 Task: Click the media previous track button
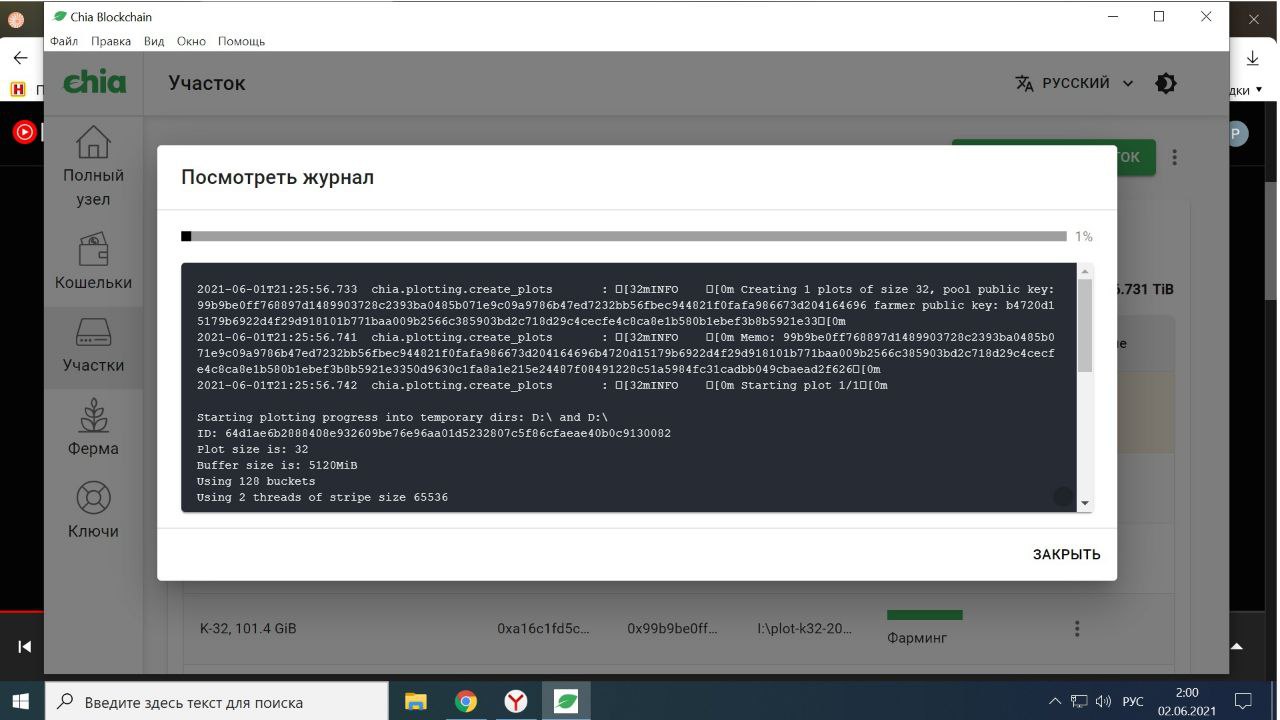coord(25,647)
